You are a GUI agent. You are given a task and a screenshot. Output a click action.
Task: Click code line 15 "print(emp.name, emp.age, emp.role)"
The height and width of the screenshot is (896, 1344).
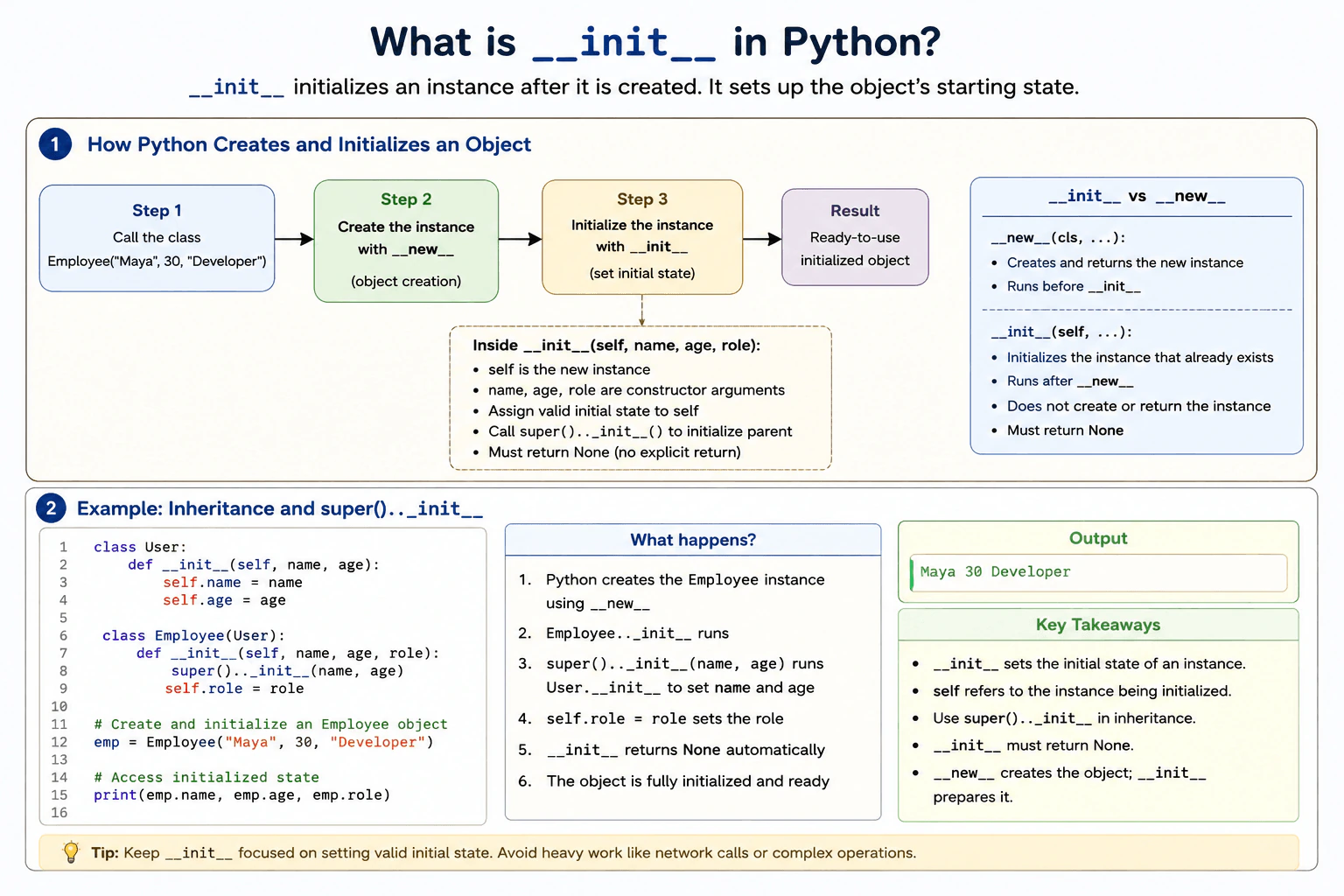(x=241, y=795)
